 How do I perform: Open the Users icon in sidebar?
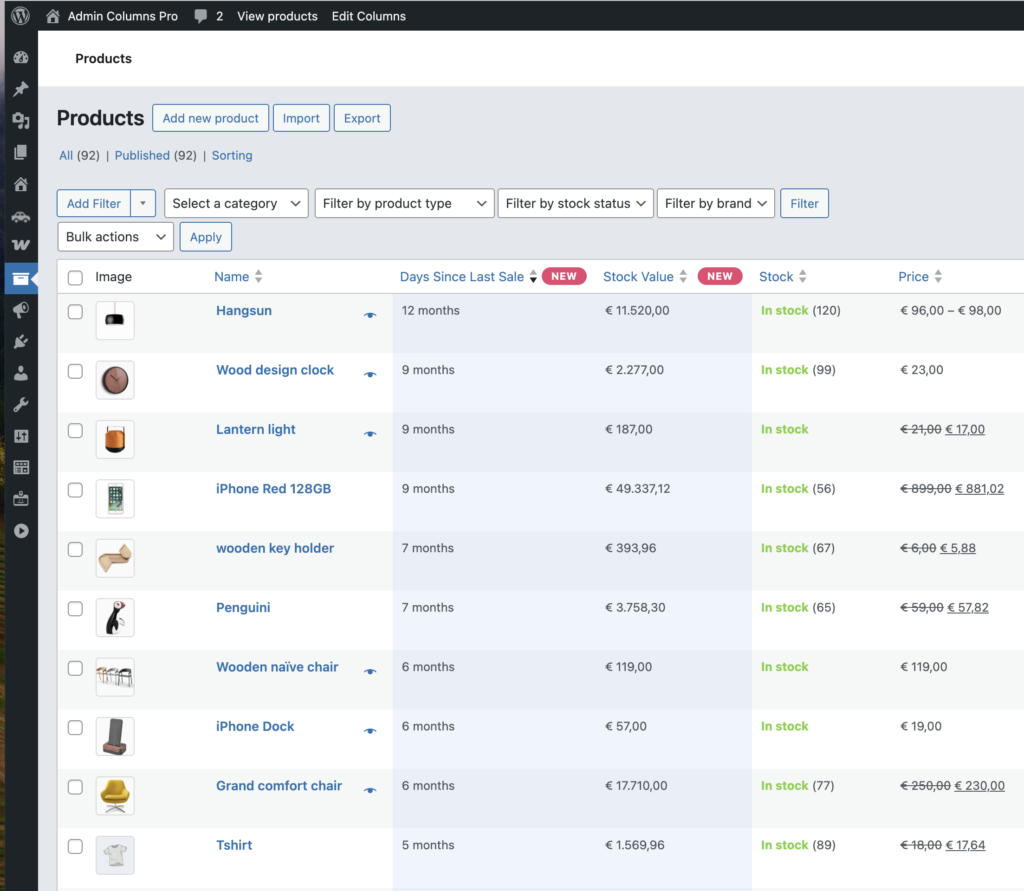click(20, 373)
